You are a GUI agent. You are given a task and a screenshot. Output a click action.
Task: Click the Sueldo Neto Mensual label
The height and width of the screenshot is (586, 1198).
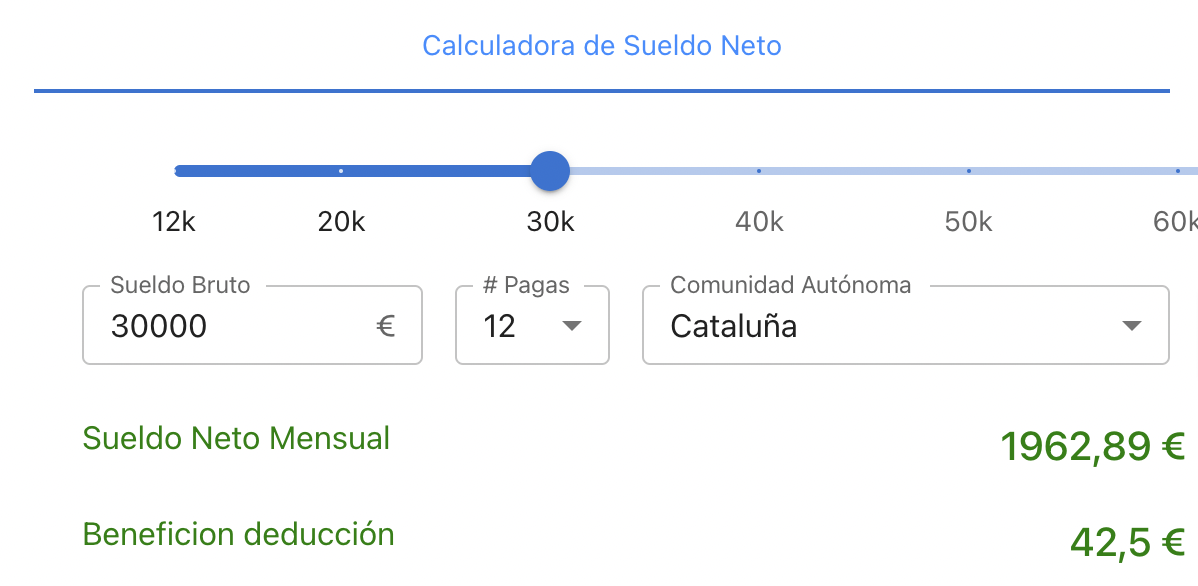[x=236, y=438]
